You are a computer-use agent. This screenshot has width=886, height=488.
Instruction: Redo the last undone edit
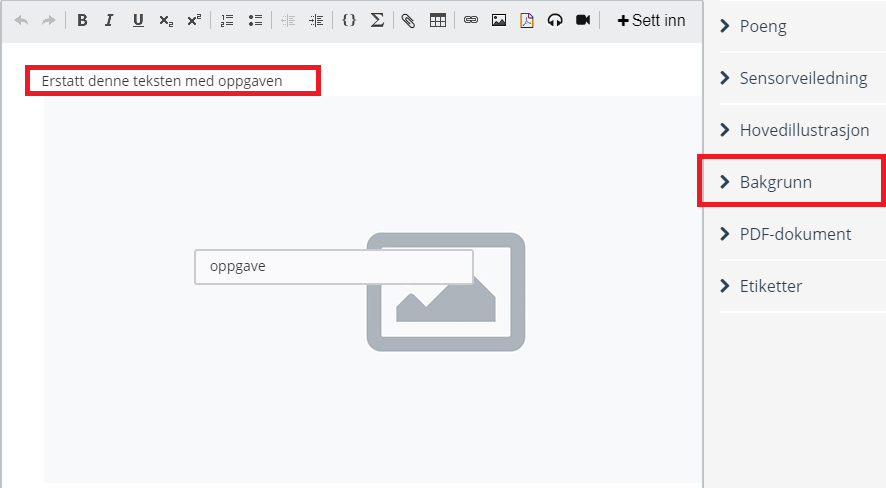(x=49, y=21)
